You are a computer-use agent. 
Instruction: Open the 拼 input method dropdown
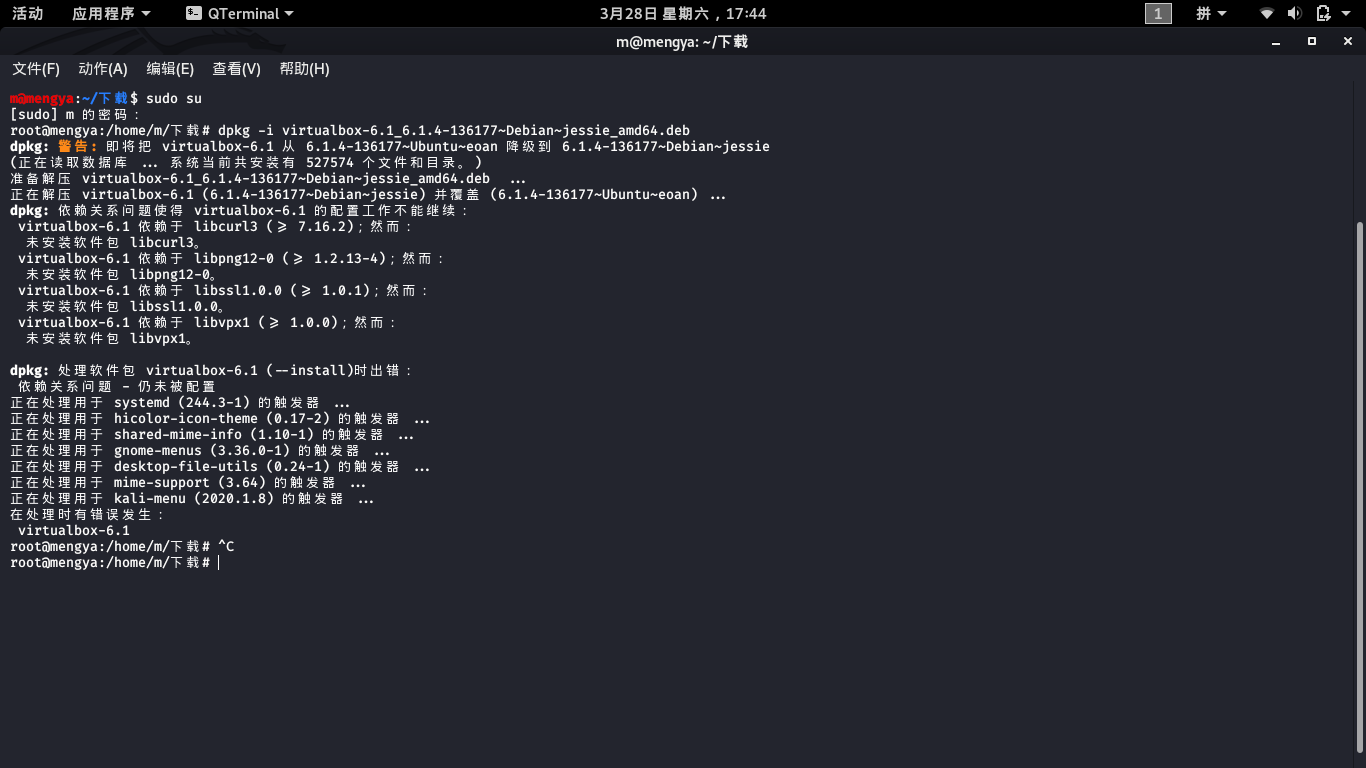pyautogui.click(x=1211, y=14)
